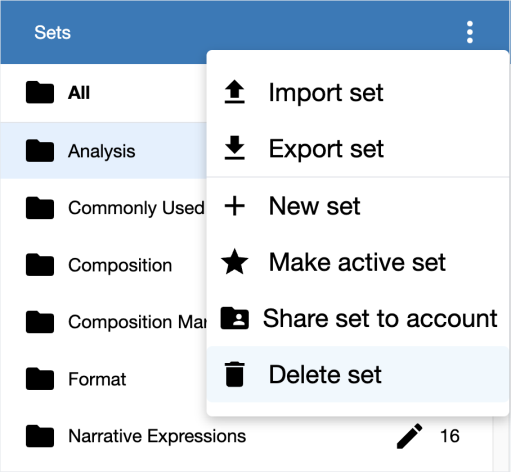Image resolution: width=511 pixels, height=472 pixels.
Task: Choose New set from the menu
Action: (358, 206)
